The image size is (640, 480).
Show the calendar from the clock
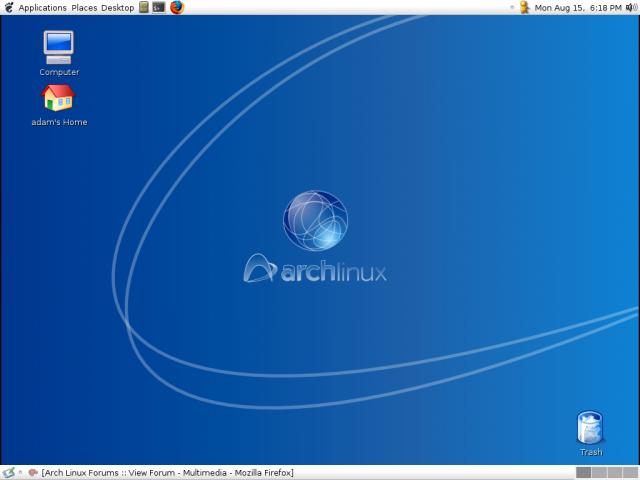[x=578, y=8]
